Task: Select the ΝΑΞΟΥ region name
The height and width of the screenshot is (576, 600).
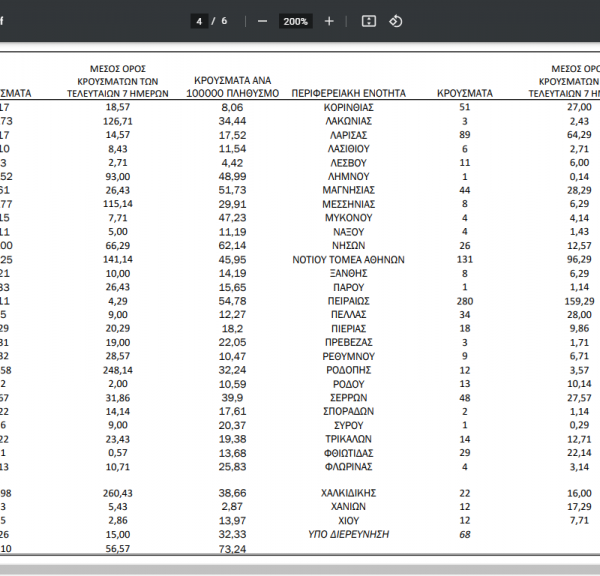Action: point(349,232)
